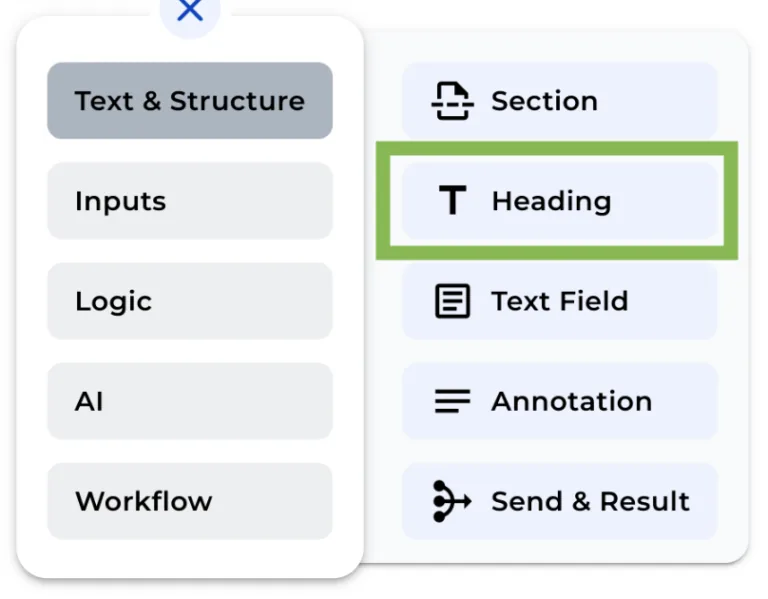Add a Text Field element
This screenshot has width=768, height=599.
560,301
